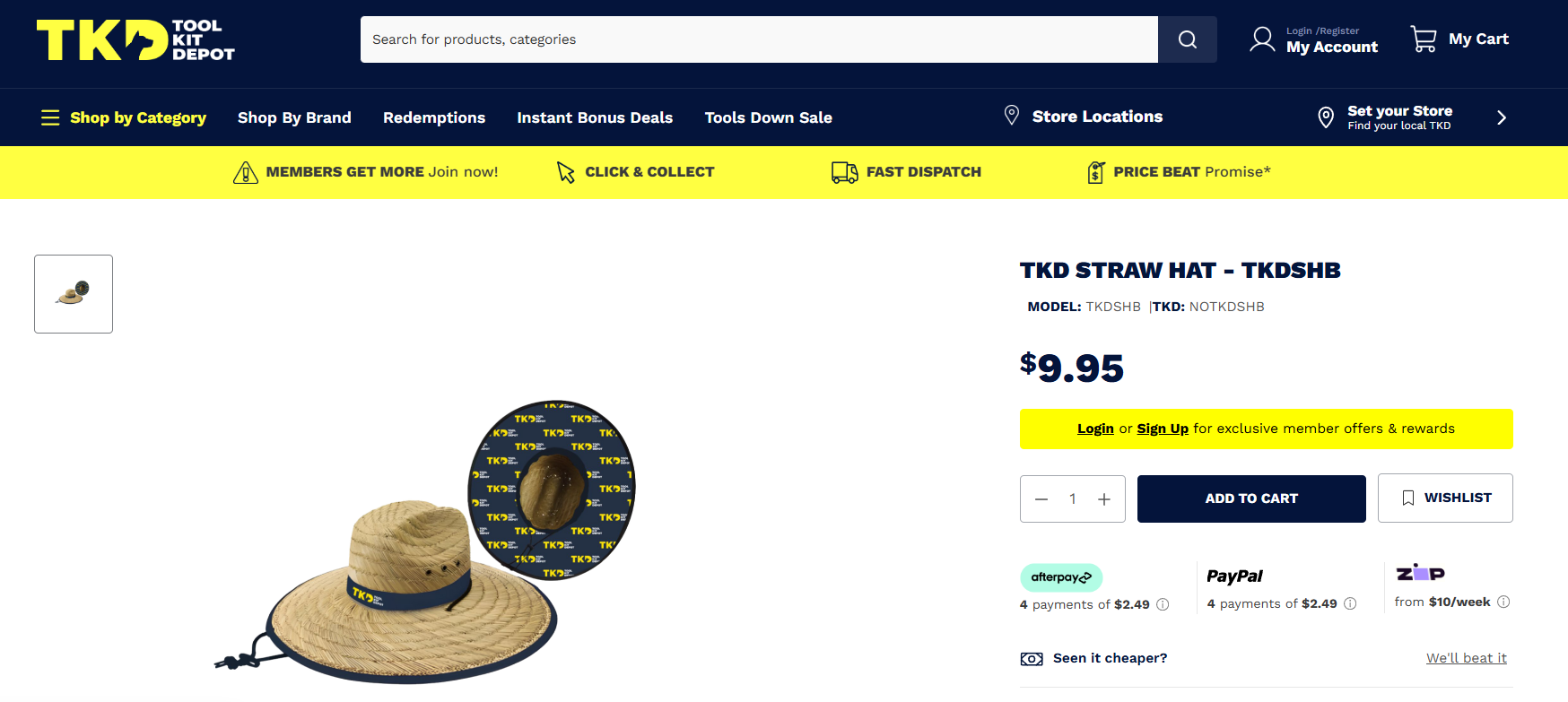The image size is (1568, 702).
Task: Click the Zip info icon
Action: click(x=1503, y=602)
